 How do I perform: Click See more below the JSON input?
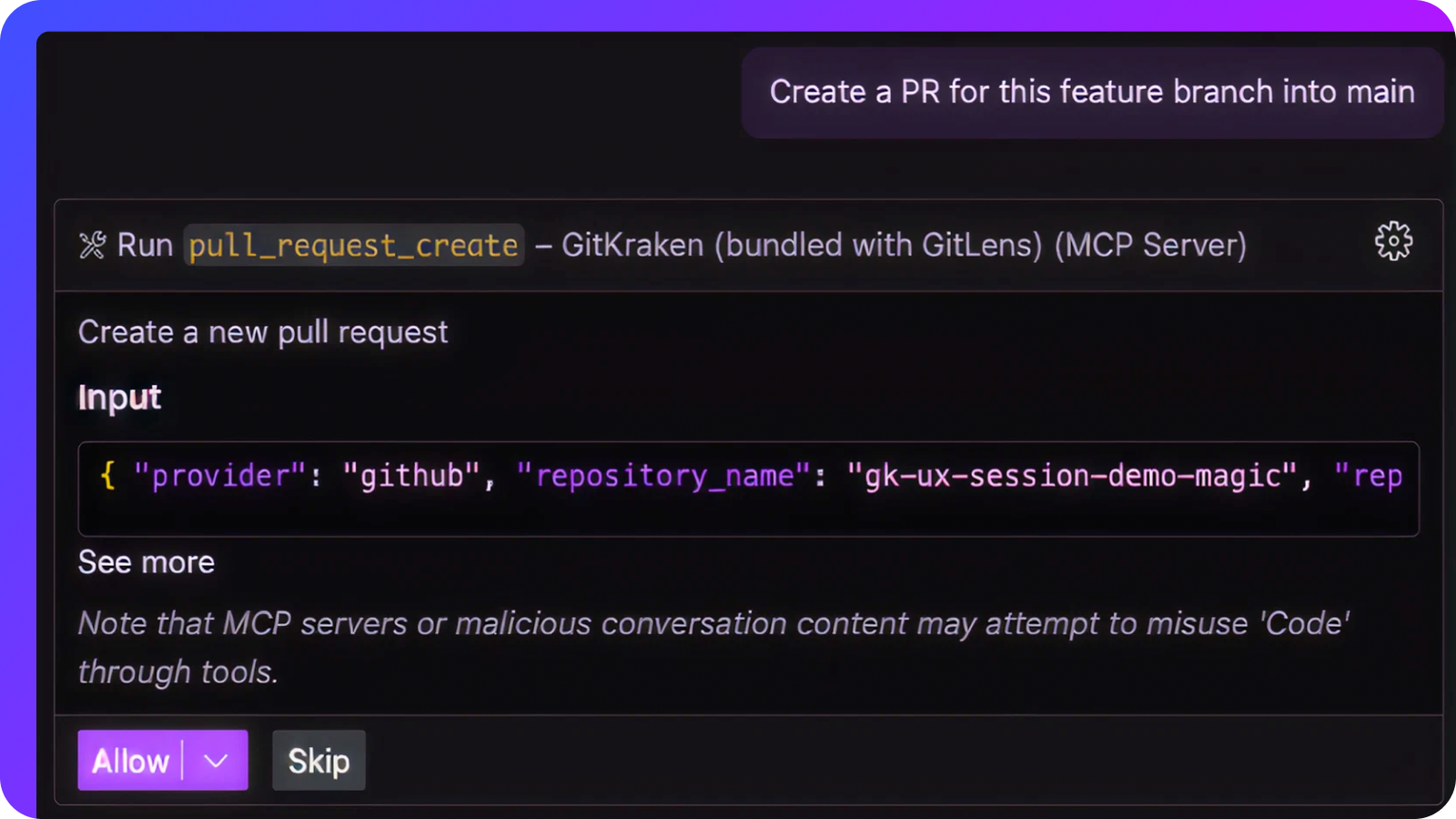click(146, 561)
